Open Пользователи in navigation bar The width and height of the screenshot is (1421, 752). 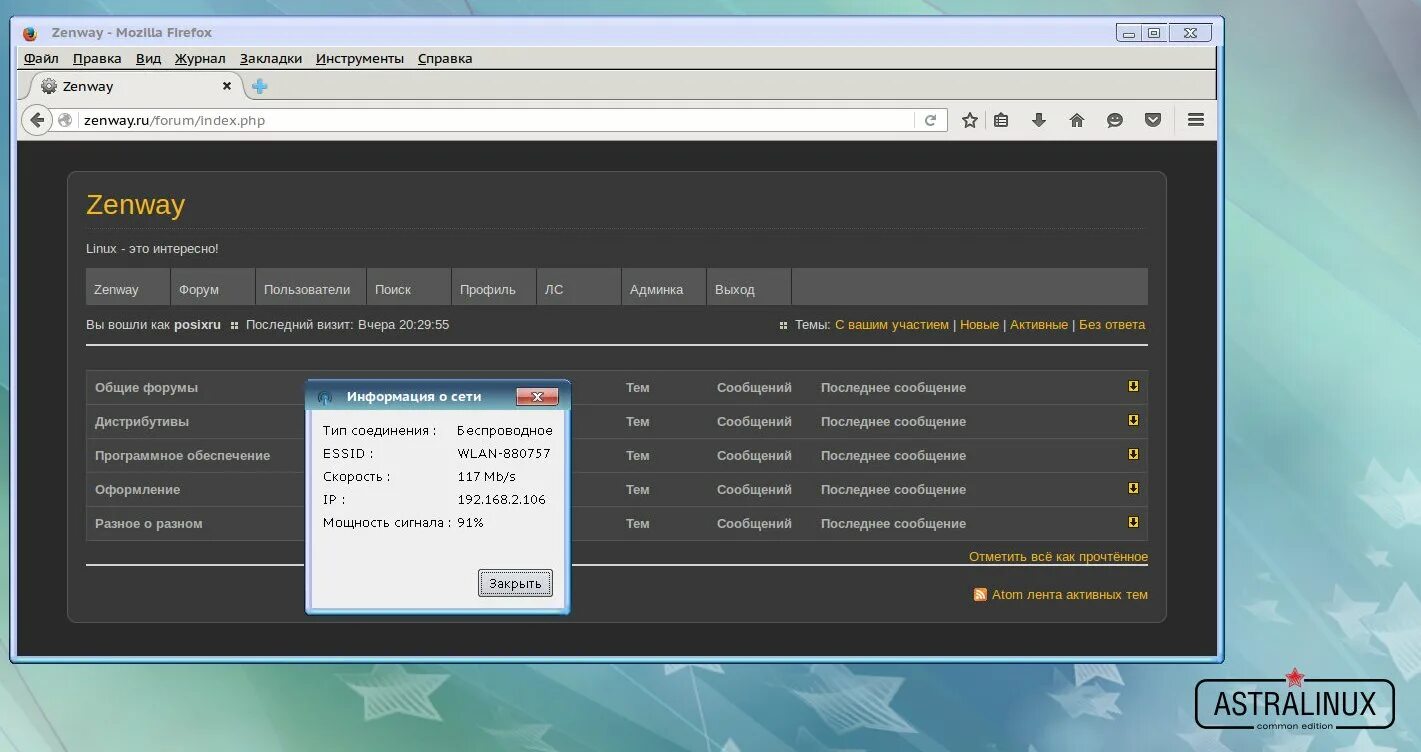(x=311, y=287)
